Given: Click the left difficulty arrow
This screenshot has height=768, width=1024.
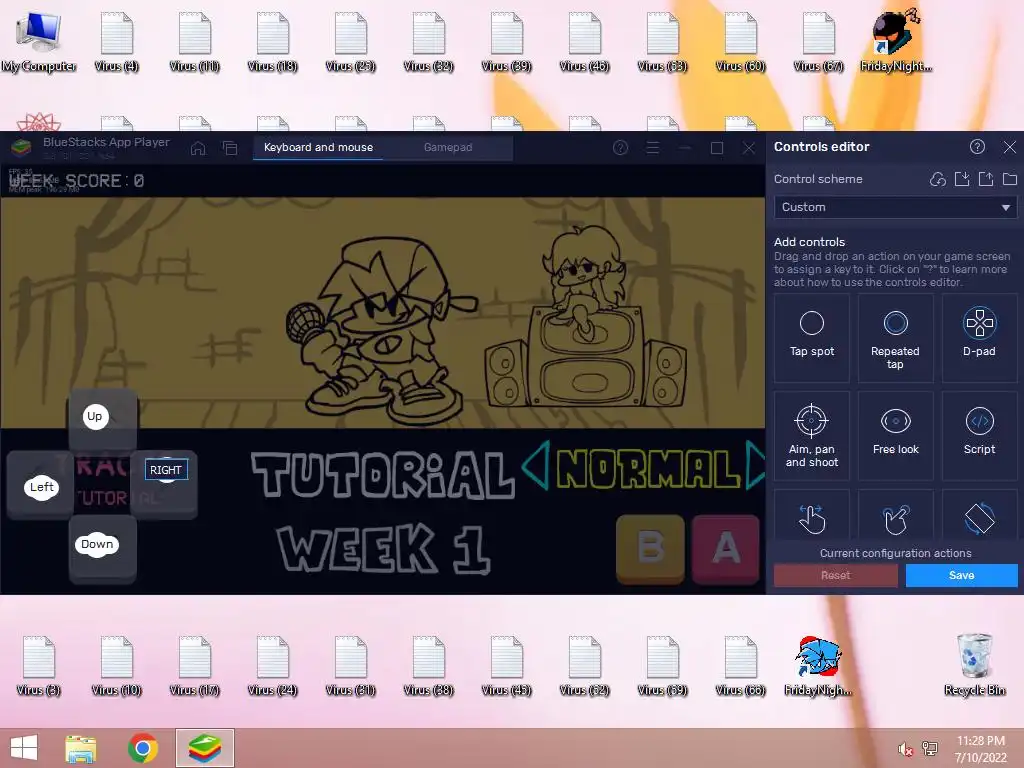Looking at the screenshot, I should 536,466.
